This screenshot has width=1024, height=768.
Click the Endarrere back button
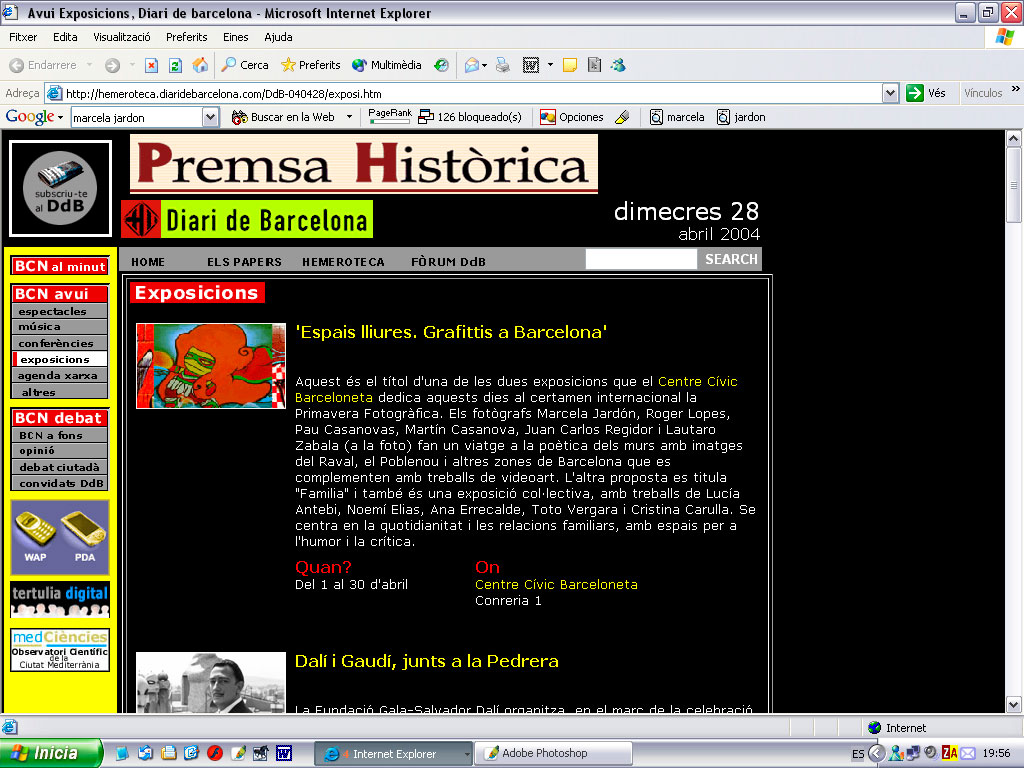click(x=43, y=65)
